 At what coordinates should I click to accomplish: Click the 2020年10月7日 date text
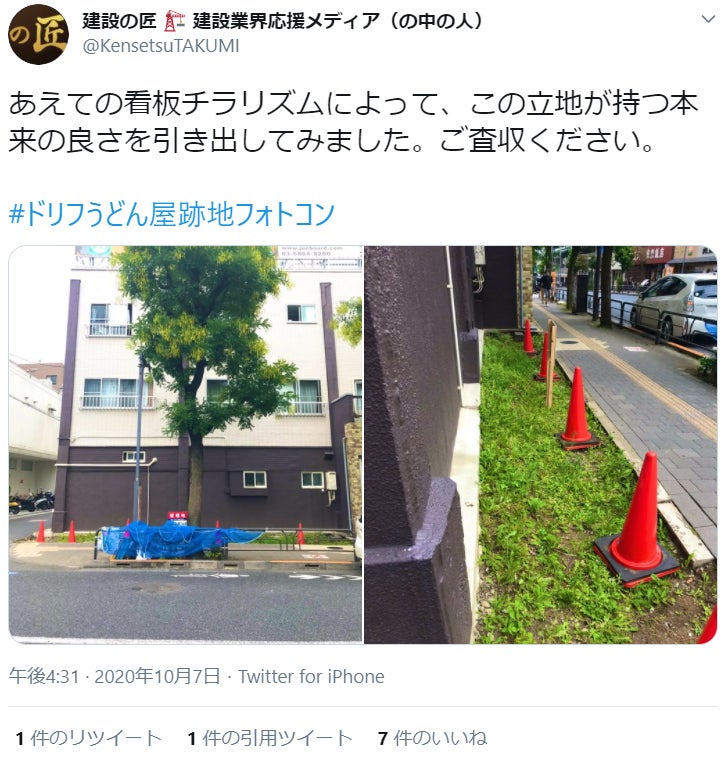coord(157,676)
